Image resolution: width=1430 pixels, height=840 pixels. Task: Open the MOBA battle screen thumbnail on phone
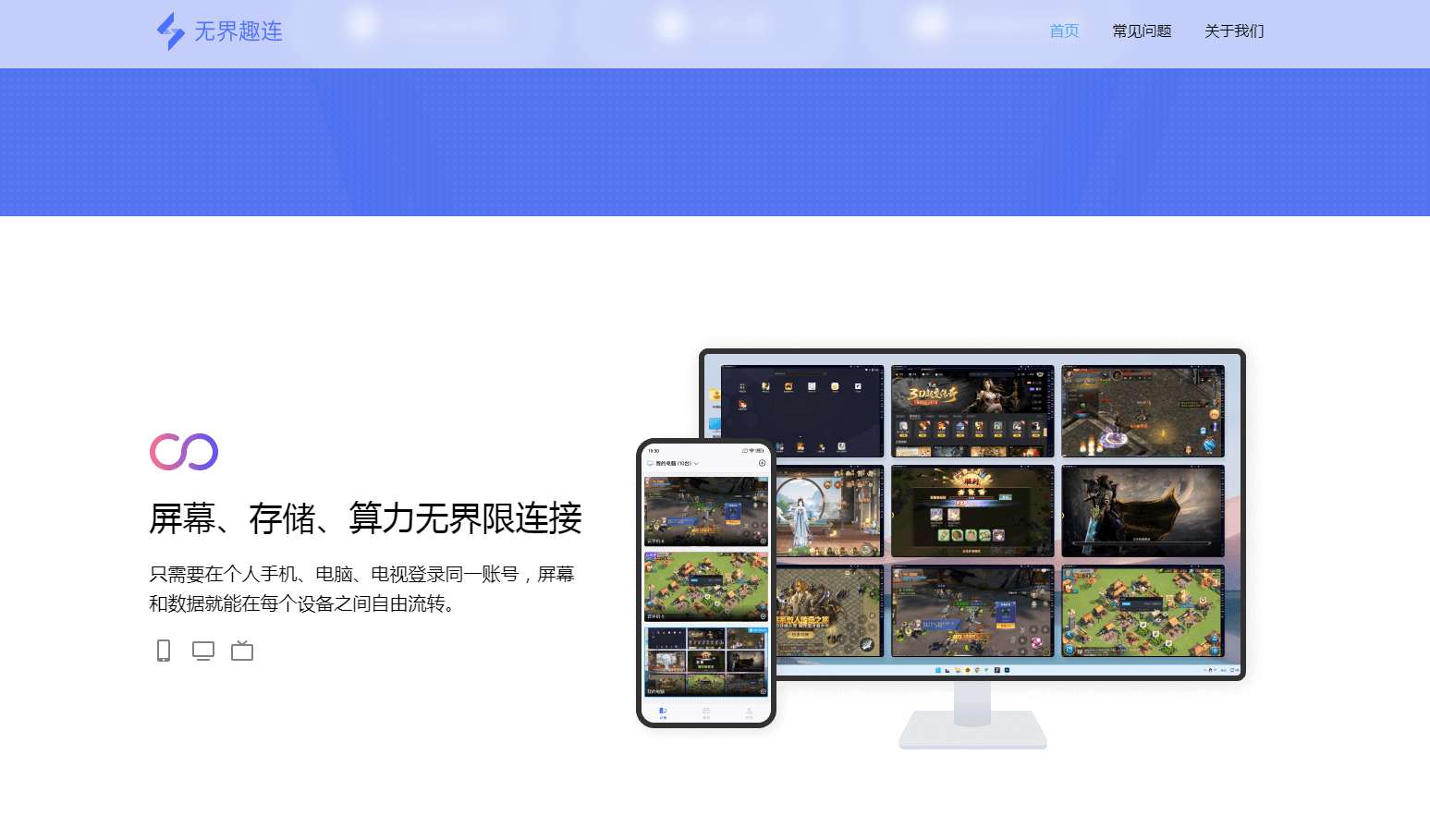(x=706, y=512)
